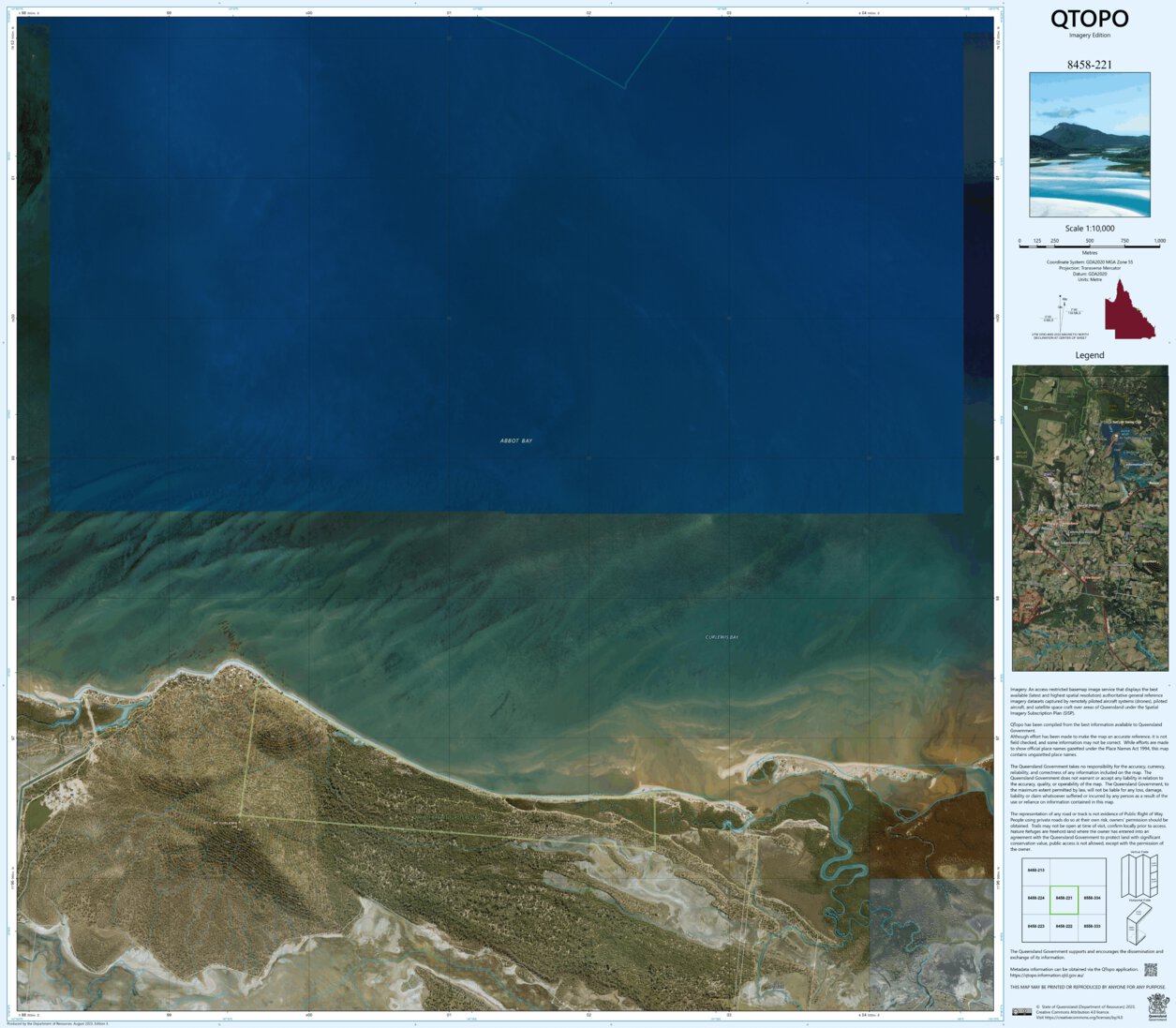Select adjacent map sheet 8458-224
Viewport: 1176px width, 1028px height.
point(1036,898)
